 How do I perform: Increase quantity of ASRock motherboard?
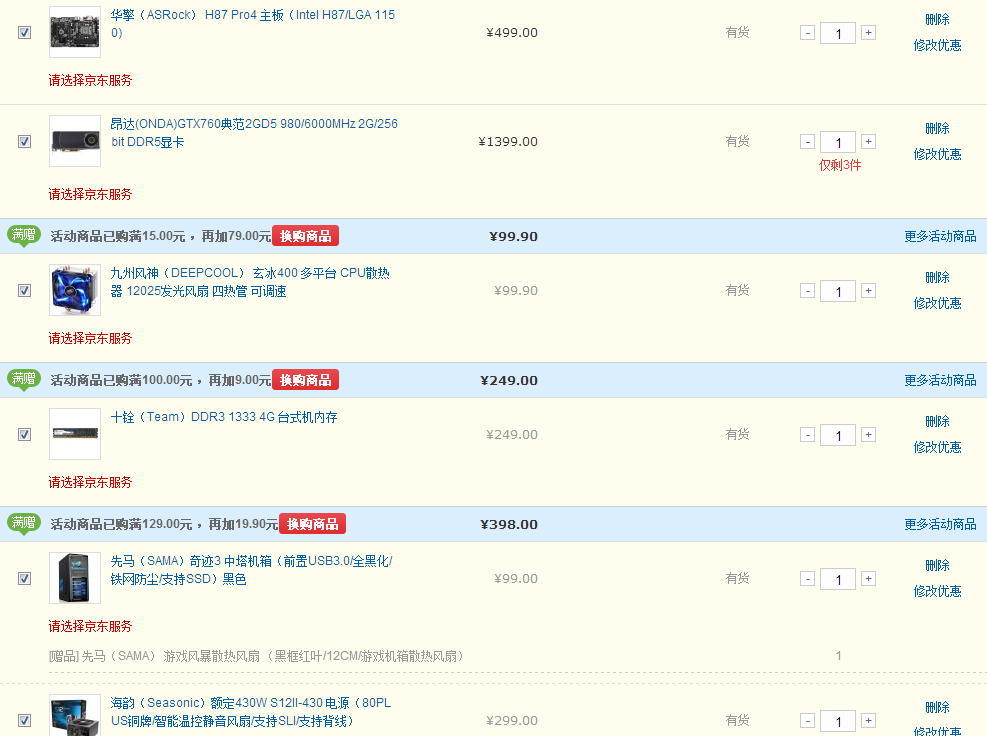pos(869,33)
